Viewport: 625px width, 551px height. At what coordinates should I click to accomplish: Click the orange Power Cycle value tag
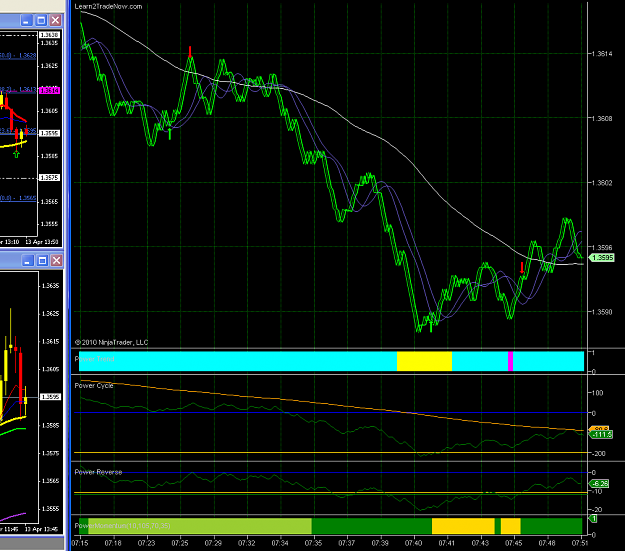(x=599, y=429)
